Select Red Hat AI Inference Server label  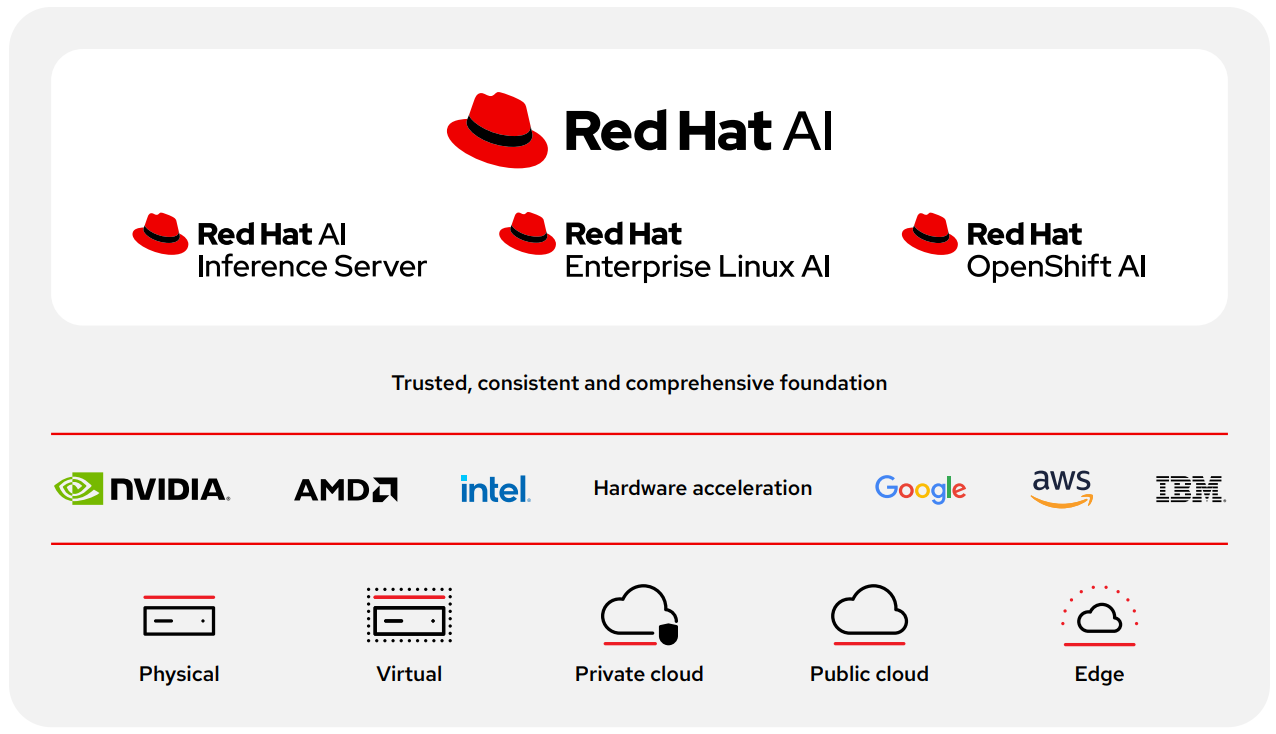coord(312,250)
